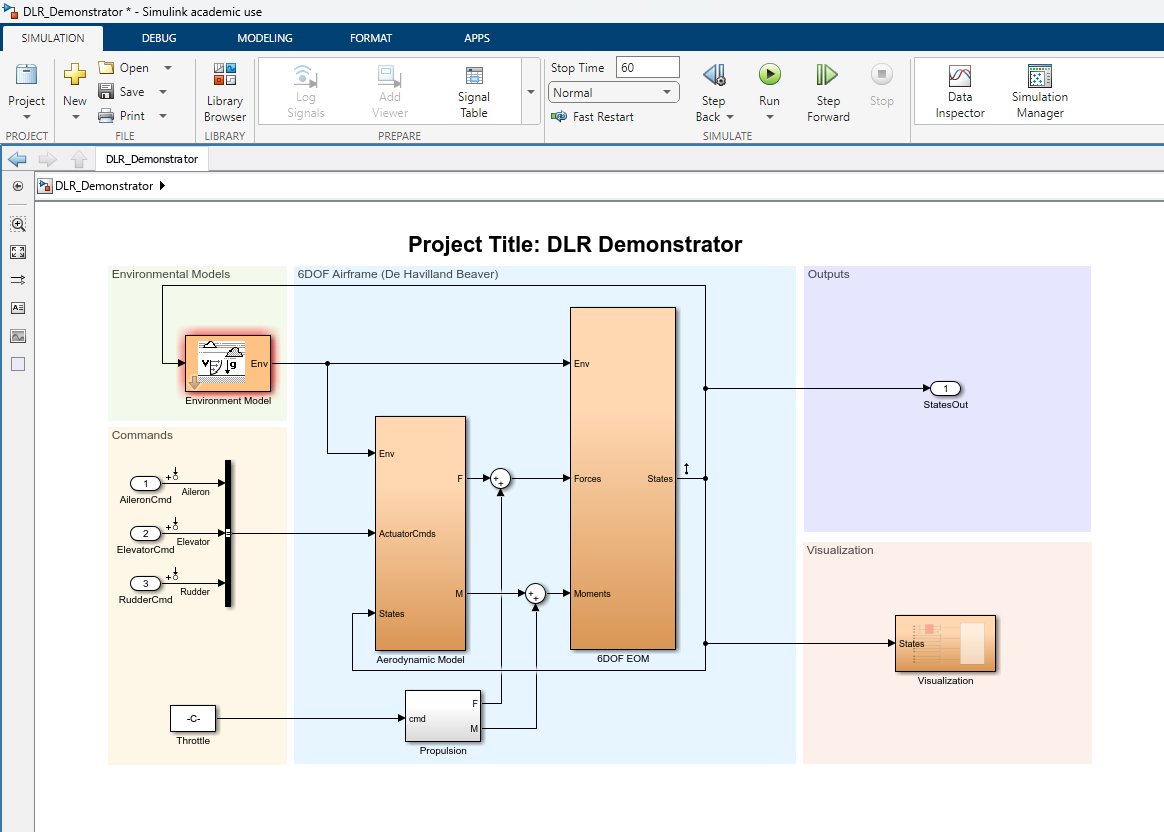Viewport: 1164px width, 832px height.
Task: Click the Stop simulation icon
Action: 881,74
